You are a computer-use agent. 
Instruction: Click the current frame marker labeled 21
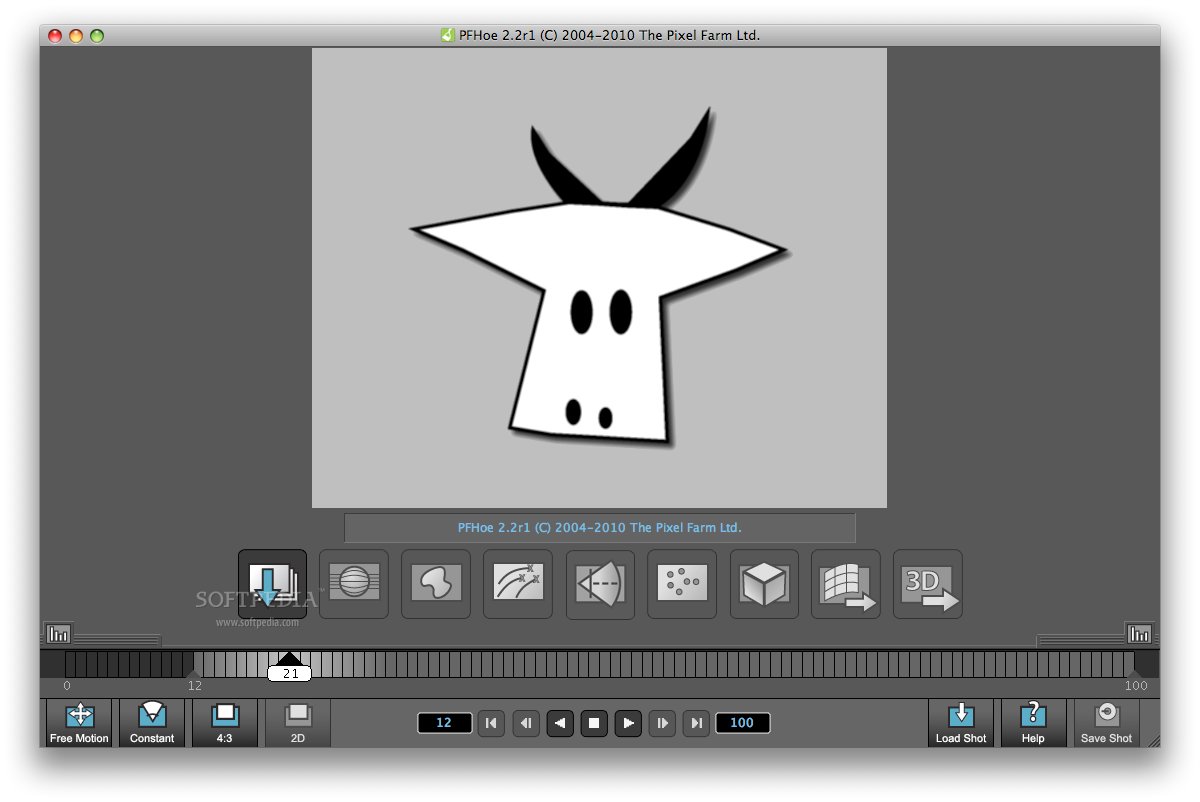(290, 674)
